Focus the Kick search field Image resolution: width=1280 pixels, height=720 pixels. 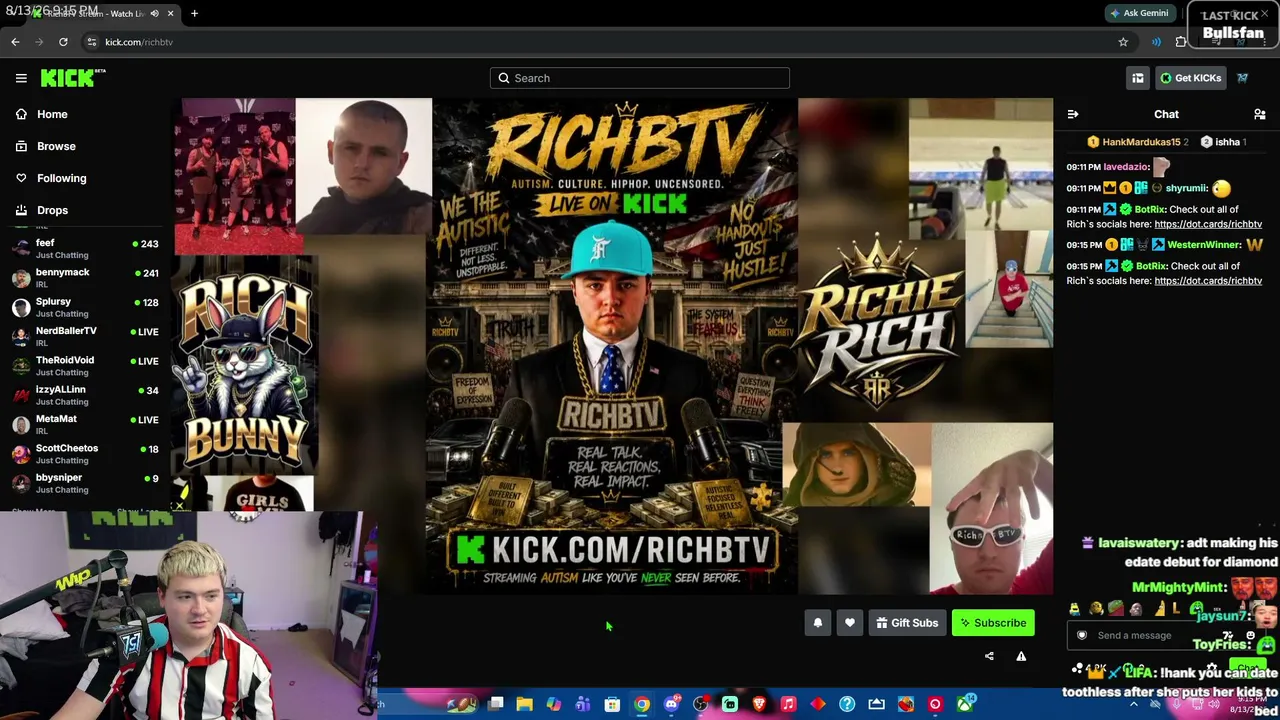640,78
